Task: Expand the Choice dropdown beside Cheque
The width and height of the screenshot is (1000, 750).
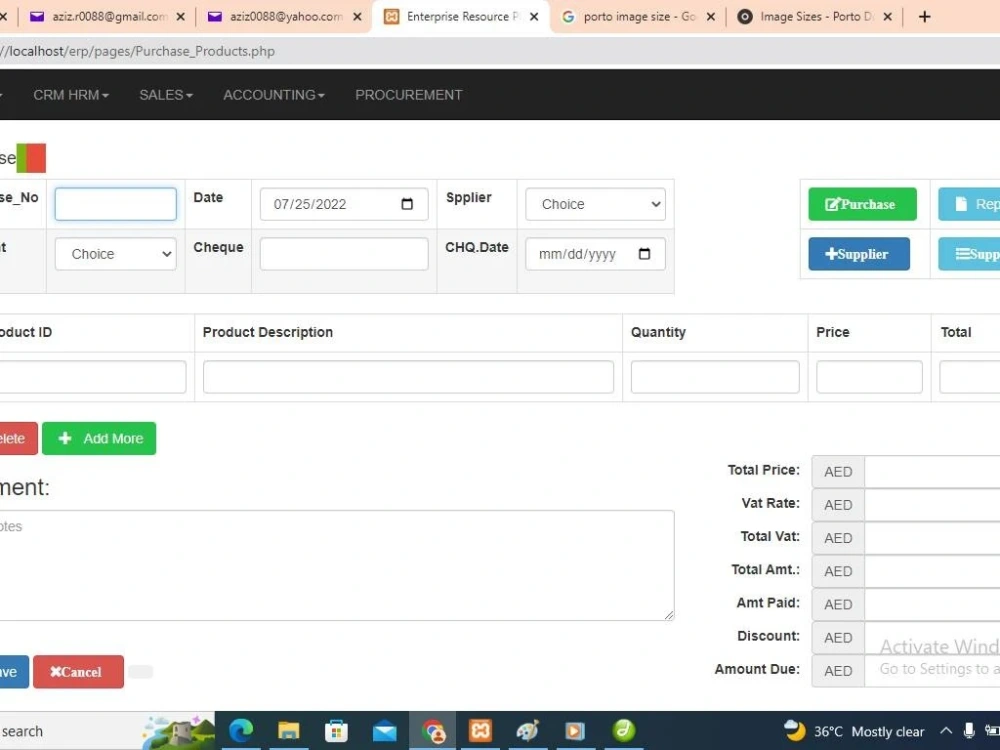Action: pyautogui.click(x=115, y=254)
